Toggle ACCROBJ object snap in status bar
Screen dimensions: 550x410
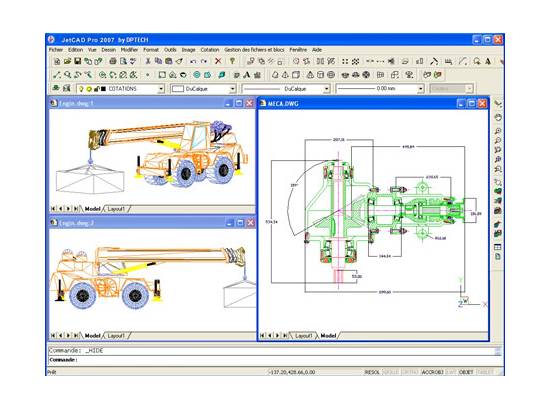(x=432, y=372)
